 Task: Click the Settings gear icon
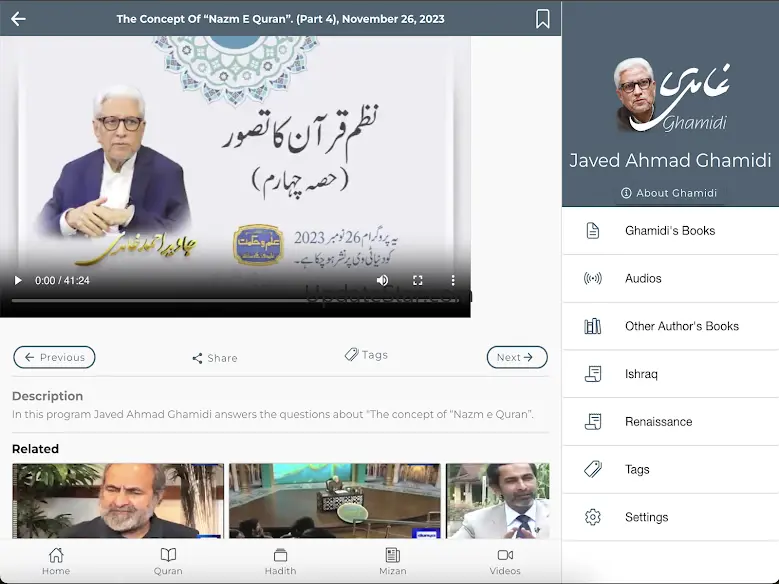click(593, 517)
